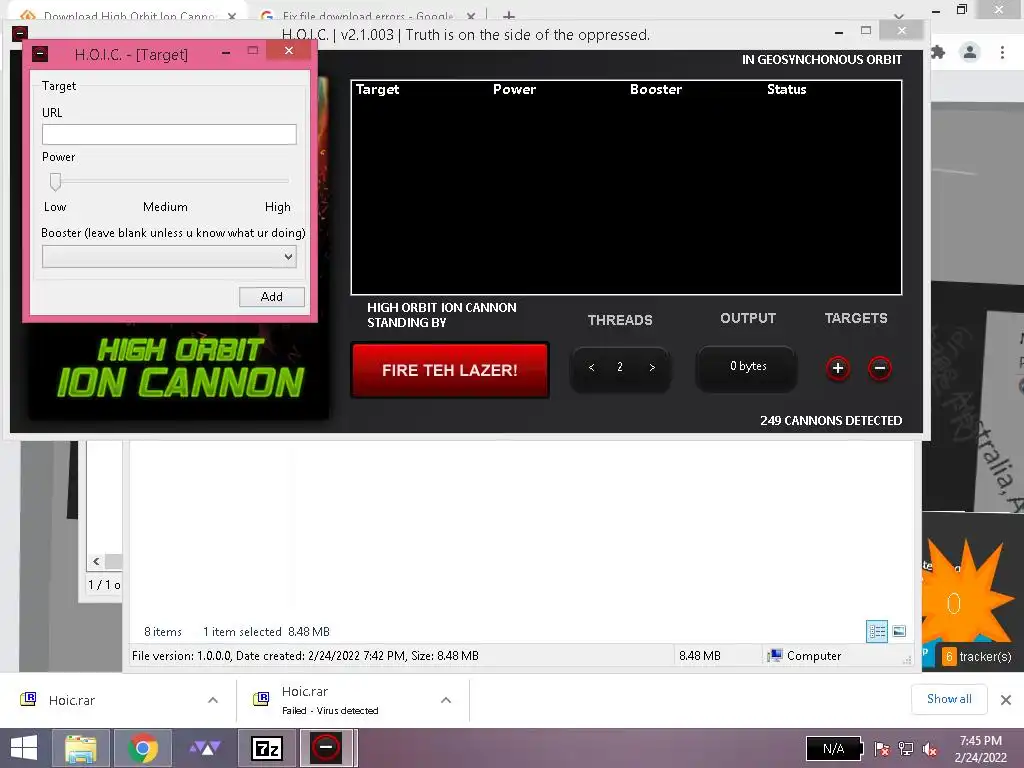Open Chrome from the taskbar
The height and width of the screenshot is (768, 1024).
[x=143, y=748]
